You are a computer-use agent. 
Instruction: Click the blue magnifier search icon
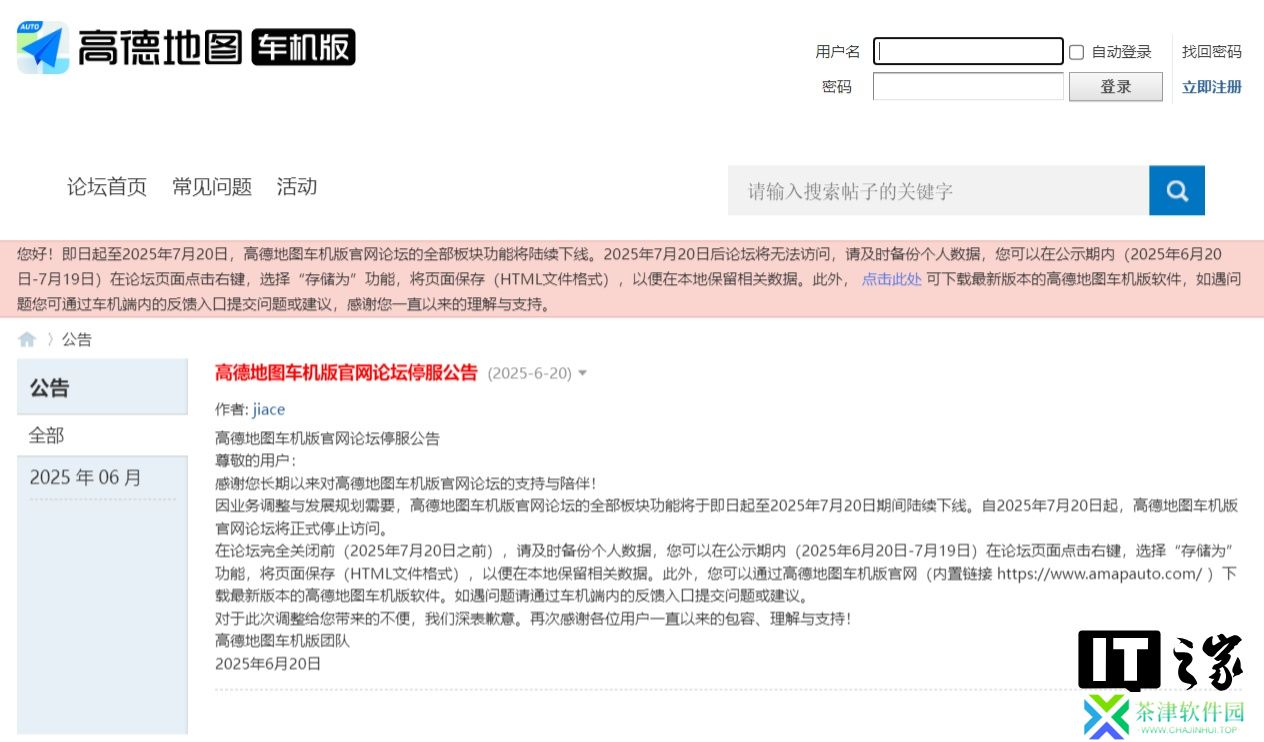point(1177,190)
